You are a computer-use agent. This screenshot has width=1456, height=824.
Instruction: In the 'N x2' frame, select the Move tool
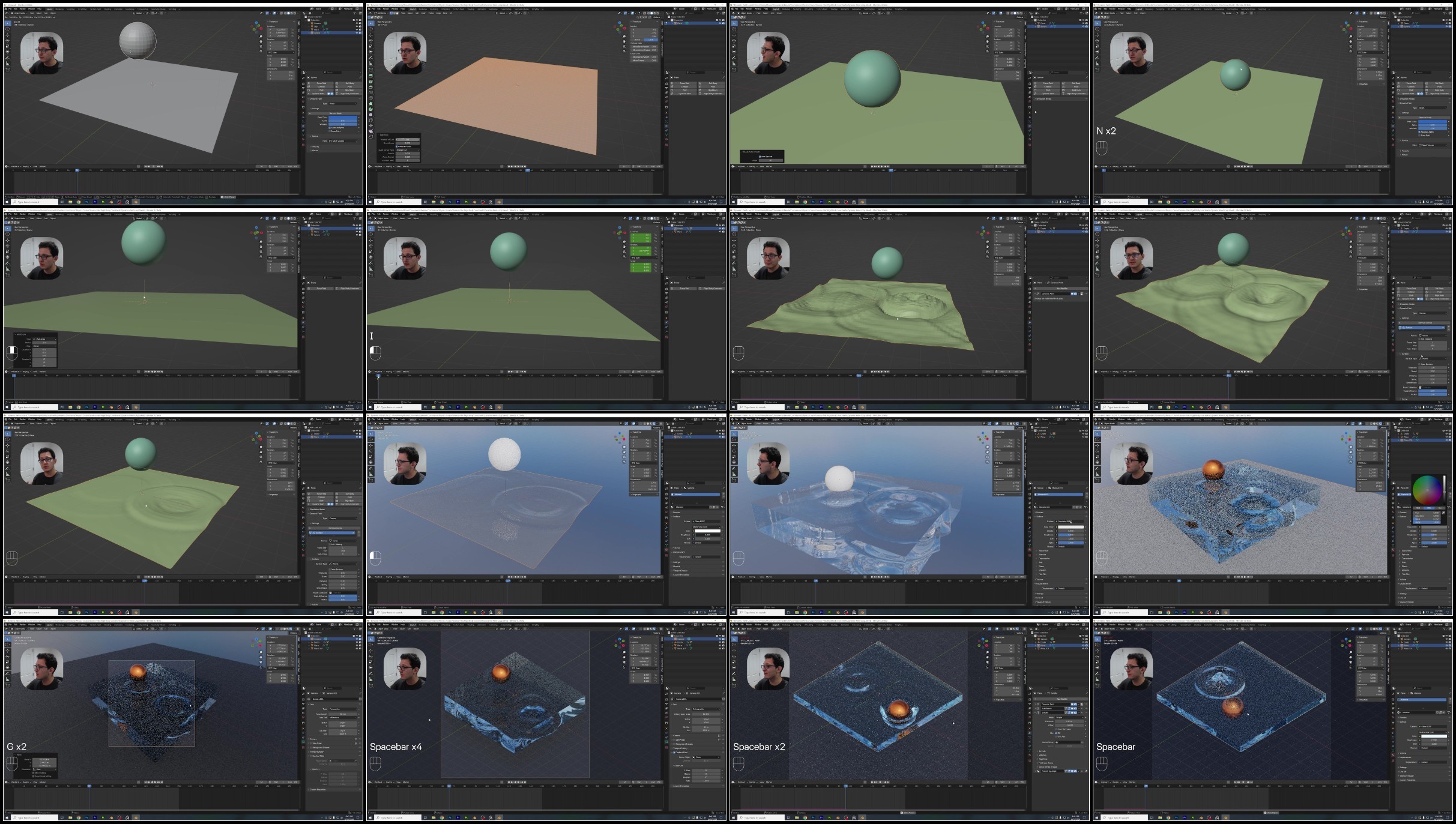(1097, 35)
